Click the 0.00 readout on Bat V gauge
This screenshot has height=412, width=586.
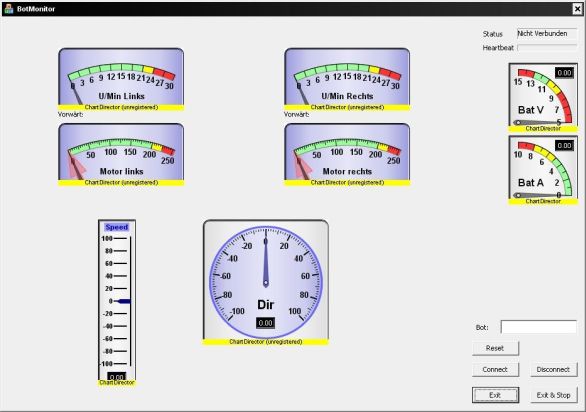(x=564, y=73)
